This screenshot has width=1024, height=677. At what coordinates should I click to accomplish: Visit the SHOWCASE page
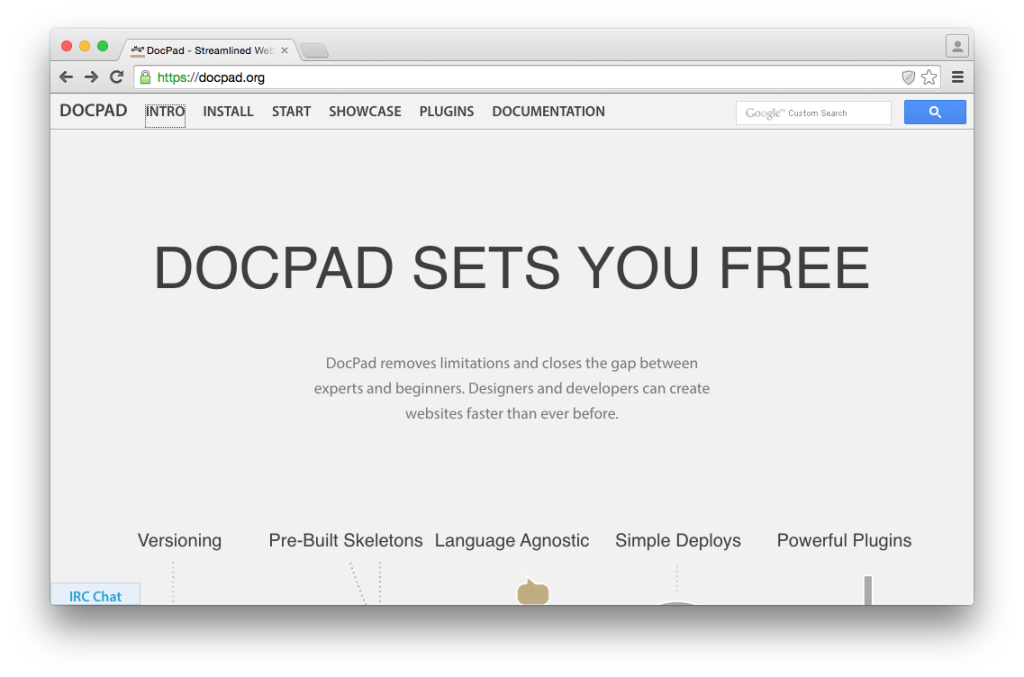364,111
